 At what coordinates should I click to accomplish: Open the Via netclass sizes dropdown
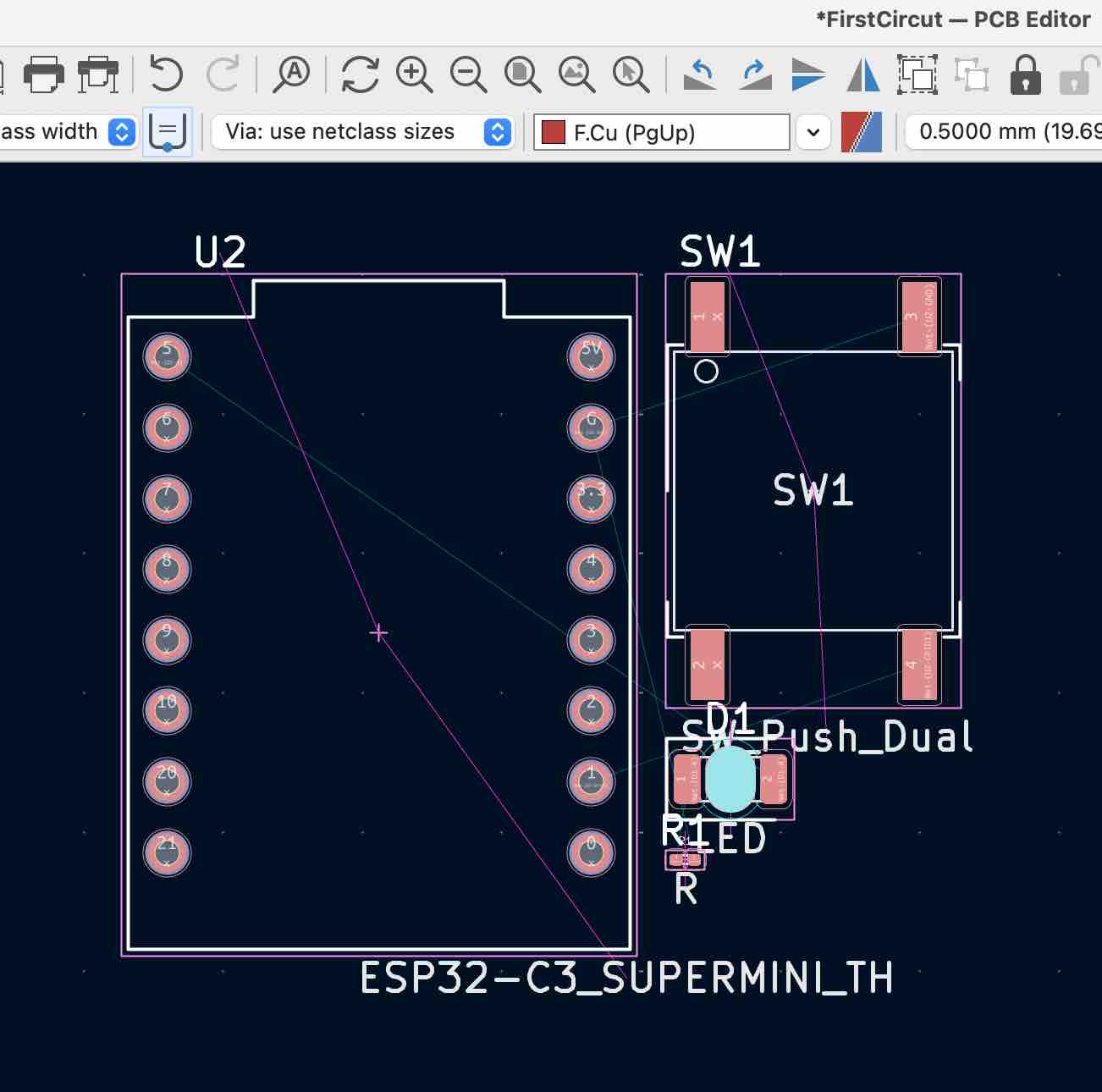tap(498, 132)
